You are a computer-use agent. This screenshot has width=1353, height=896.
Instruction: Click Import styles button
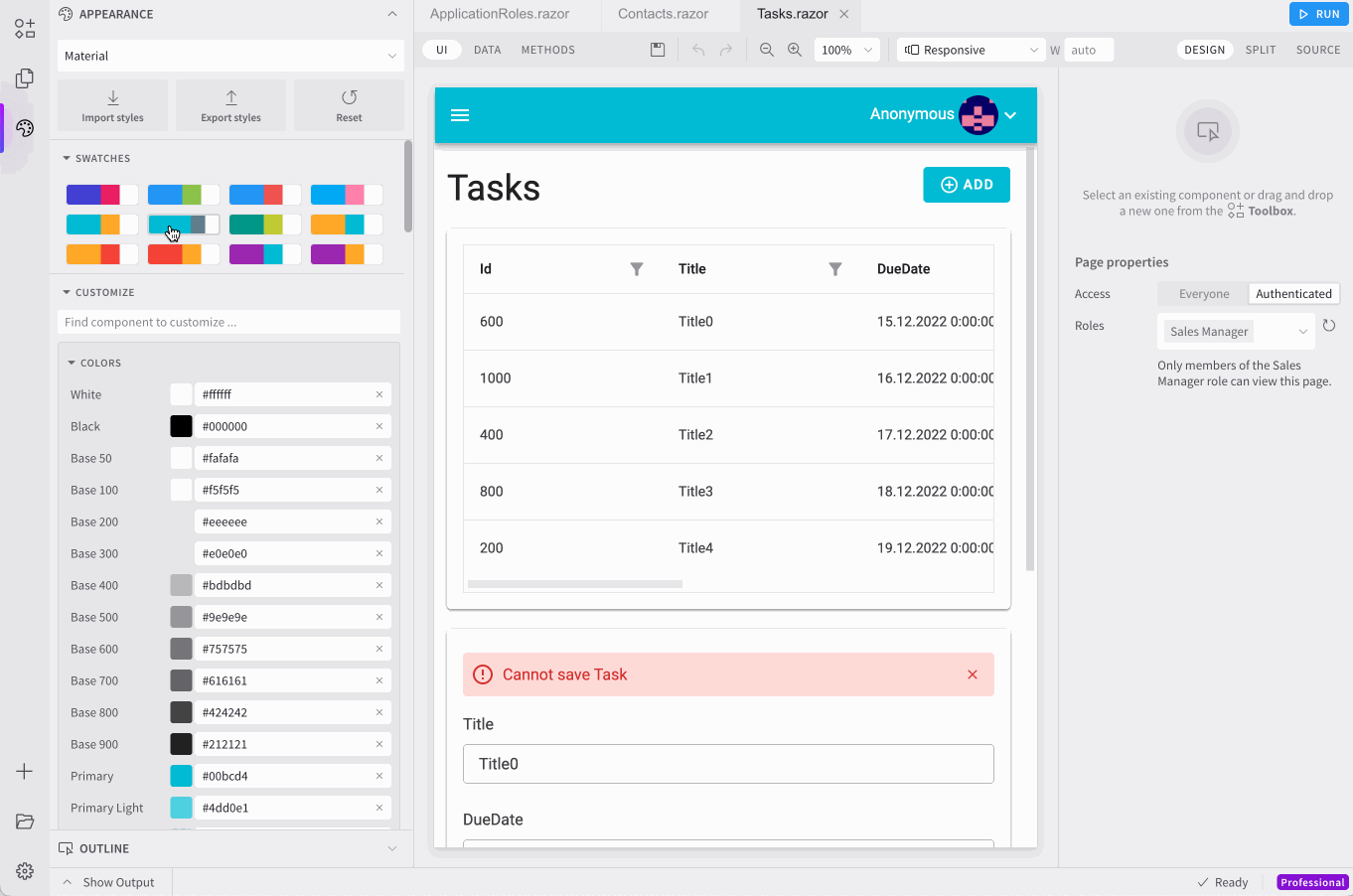(112, 105)
